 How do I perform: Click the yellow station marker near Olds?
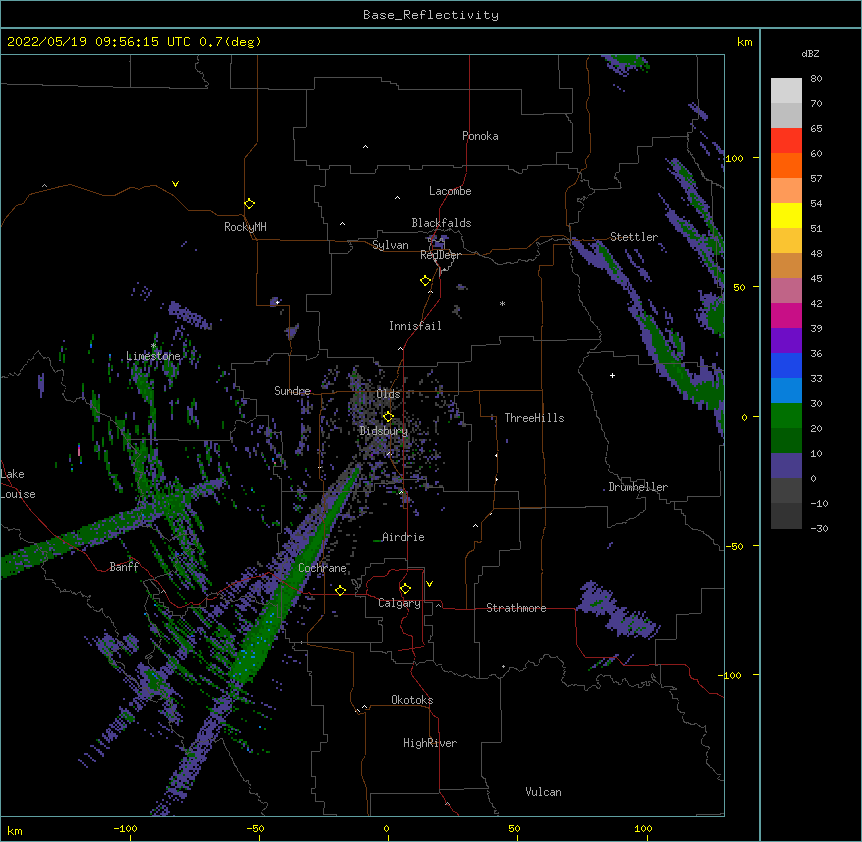pyautogui.click(x=388, y=416)
